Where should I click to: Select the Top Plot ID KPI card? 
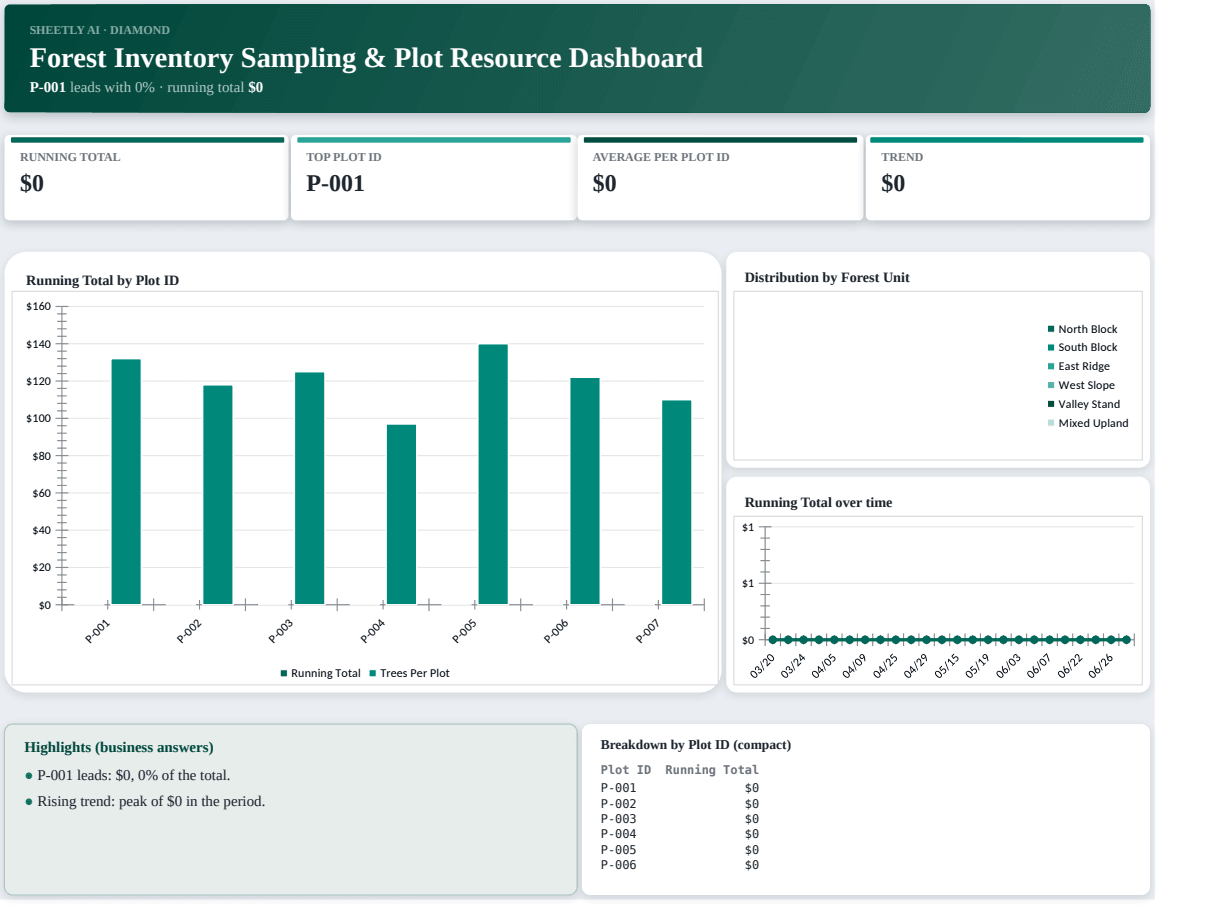pos(433,178)
